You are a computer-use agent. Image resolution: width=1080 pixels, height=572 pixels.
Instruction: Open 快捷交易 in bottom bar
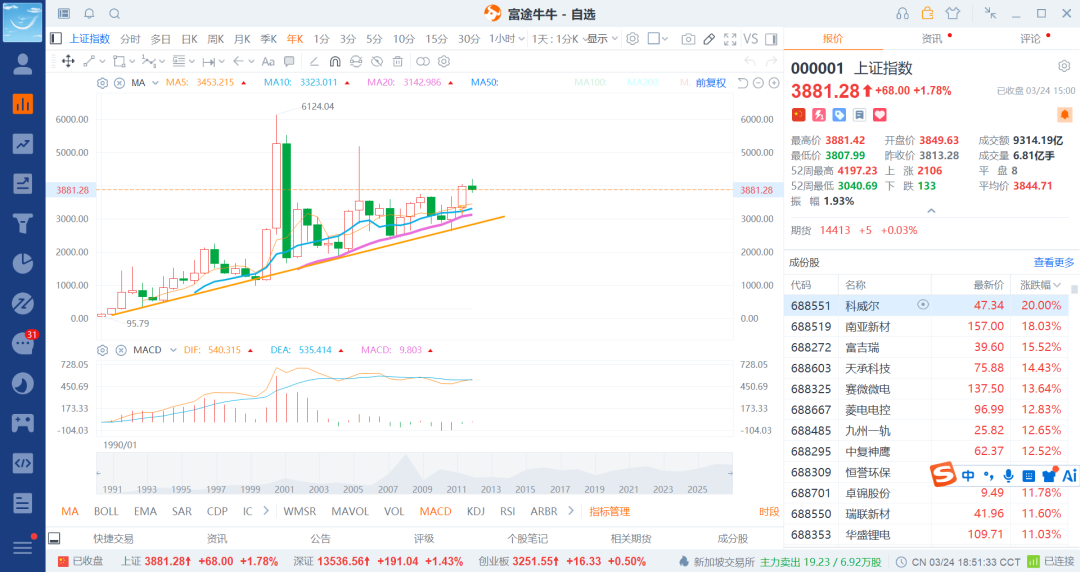coord(114,539)
